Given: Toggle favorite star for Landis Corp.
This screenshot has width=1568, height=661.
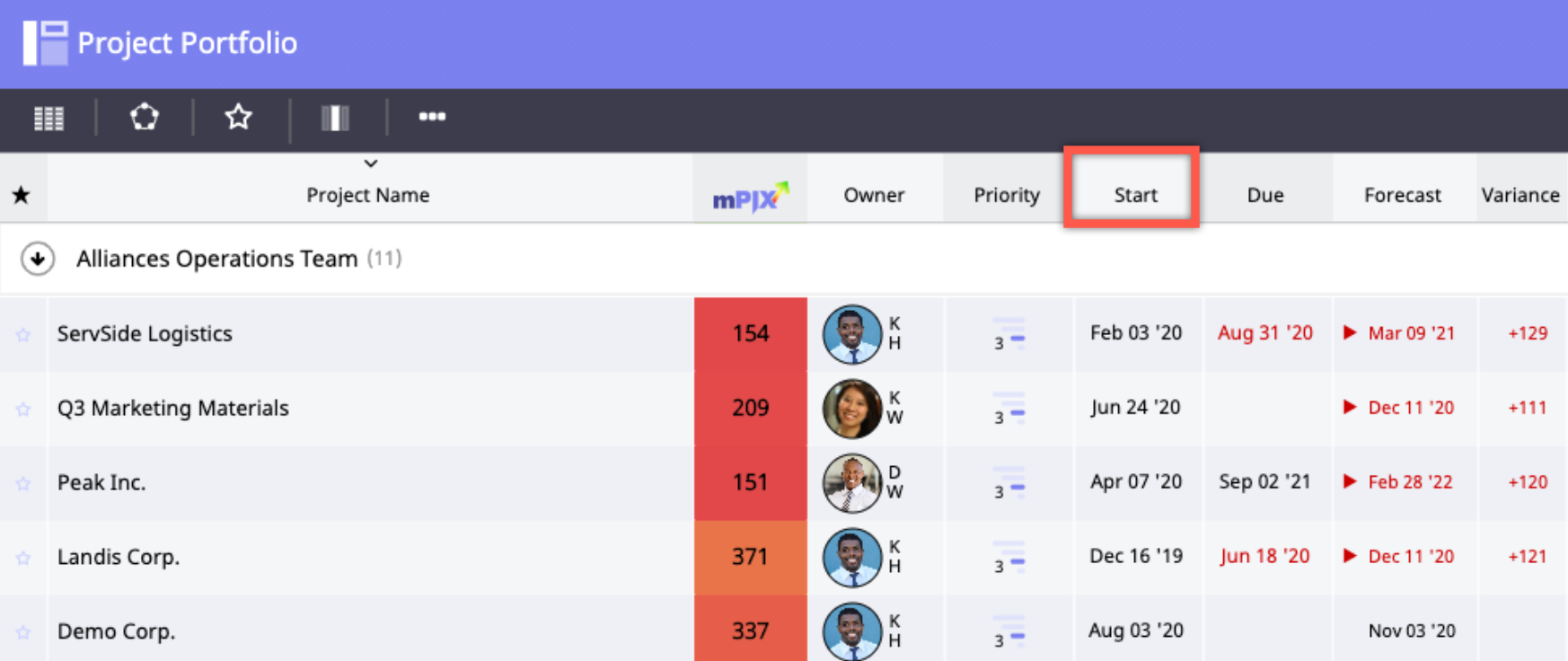Looking at the screenshot, I should (23, 559).
